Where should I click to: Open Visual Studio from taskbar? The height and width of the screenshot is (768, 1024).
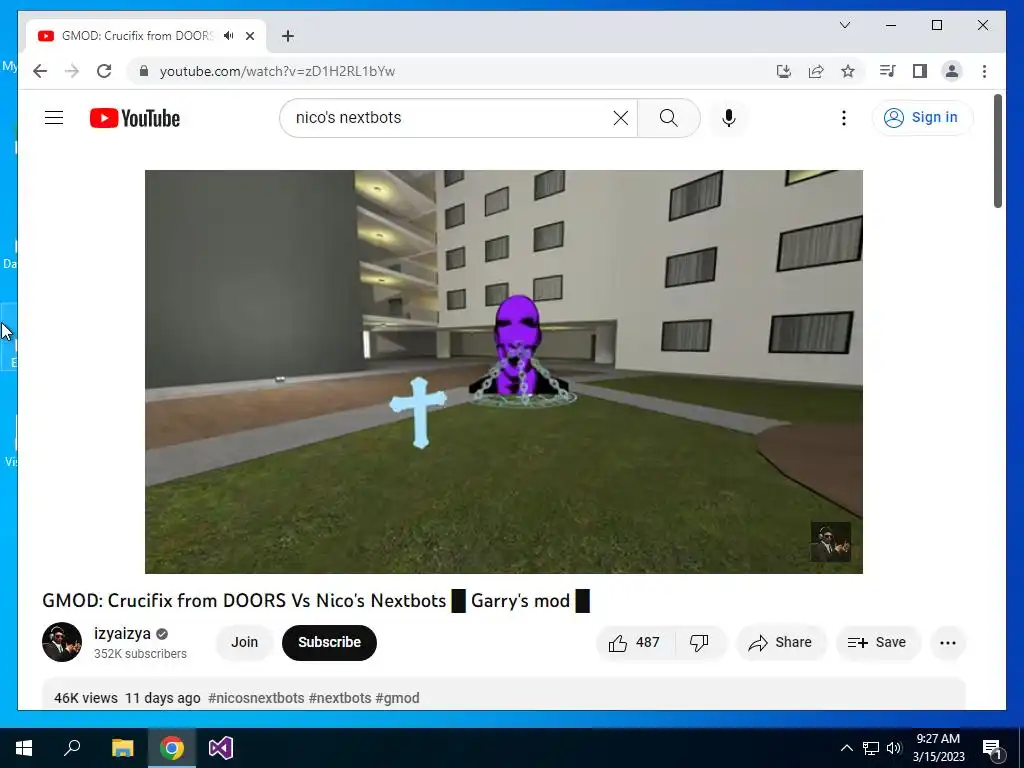click(221, 748)
